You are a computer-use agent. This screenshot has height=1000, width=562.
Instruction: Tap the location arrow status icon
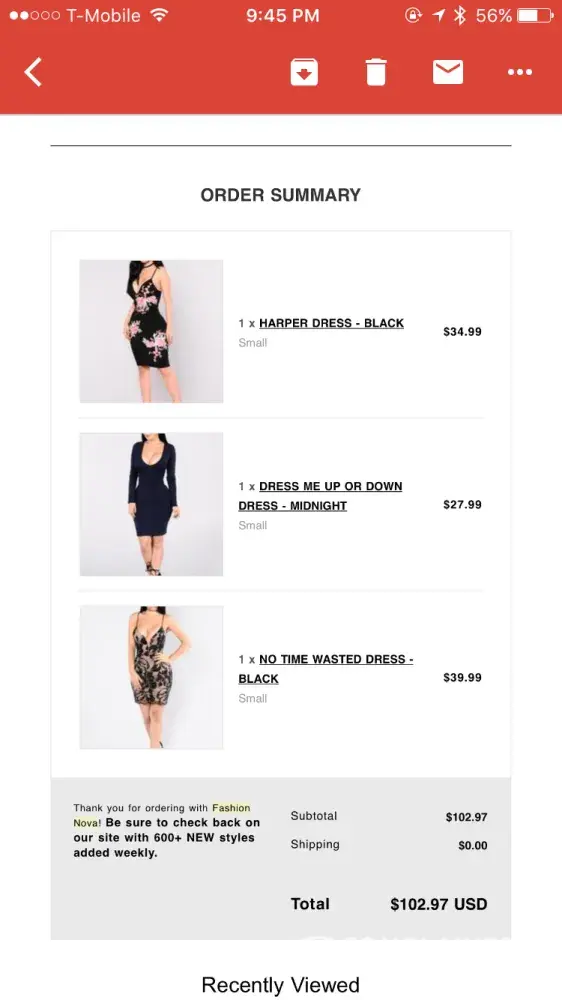tap(438, 15)
